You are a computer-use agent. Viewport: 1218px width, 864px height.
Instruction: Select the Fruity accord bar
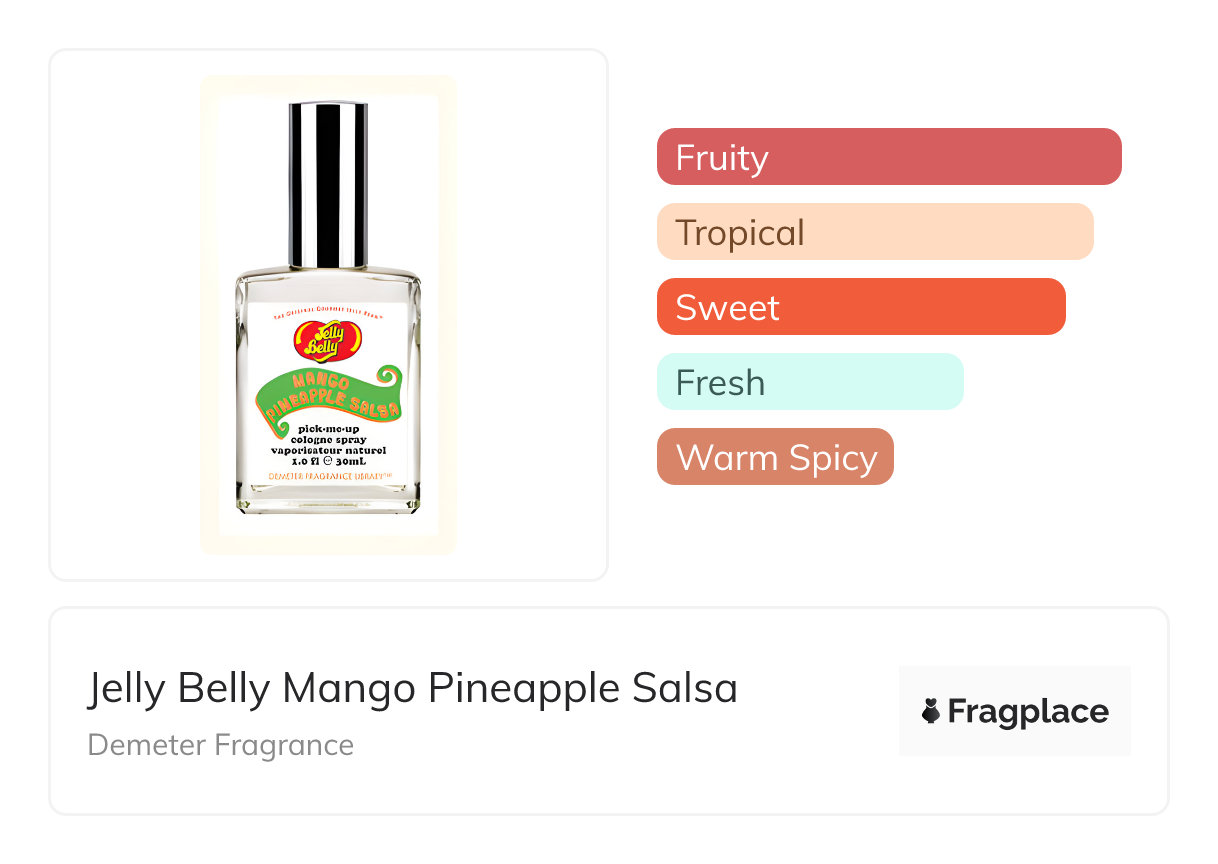(x=888, y=157)
